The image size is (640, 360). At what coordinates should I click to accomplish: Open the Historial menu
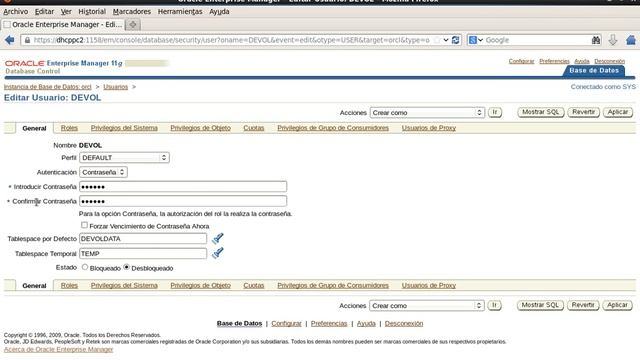tap(92, 11)
